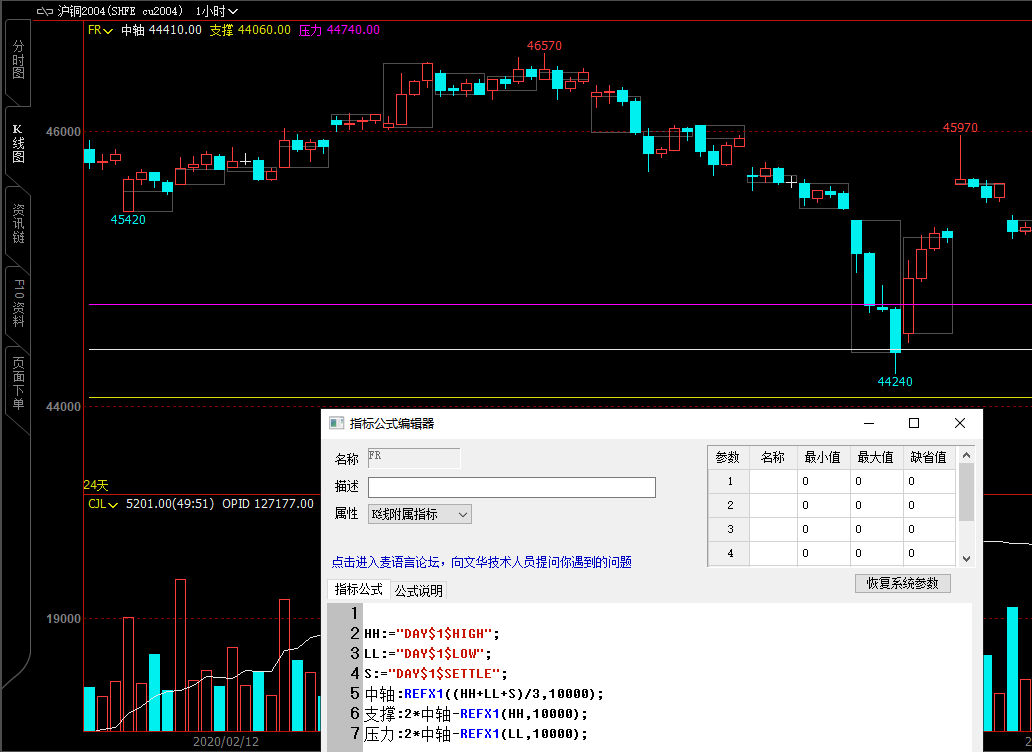Switch to the 页面下单 side tab
1032x752 pixels.
pos(17,385)
